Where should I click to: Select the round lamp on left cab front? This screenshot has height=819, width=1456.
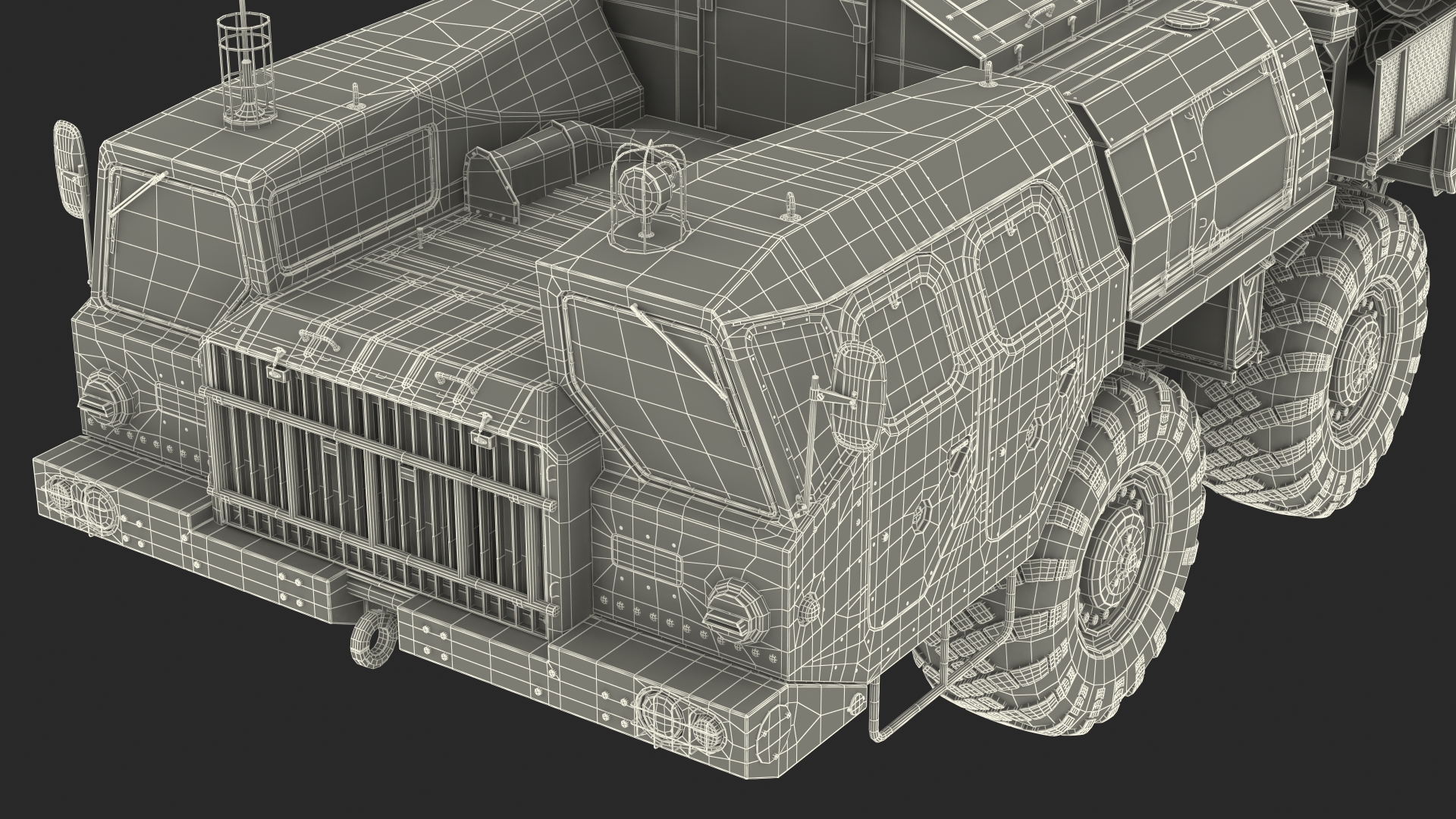[x=106, y=396]
